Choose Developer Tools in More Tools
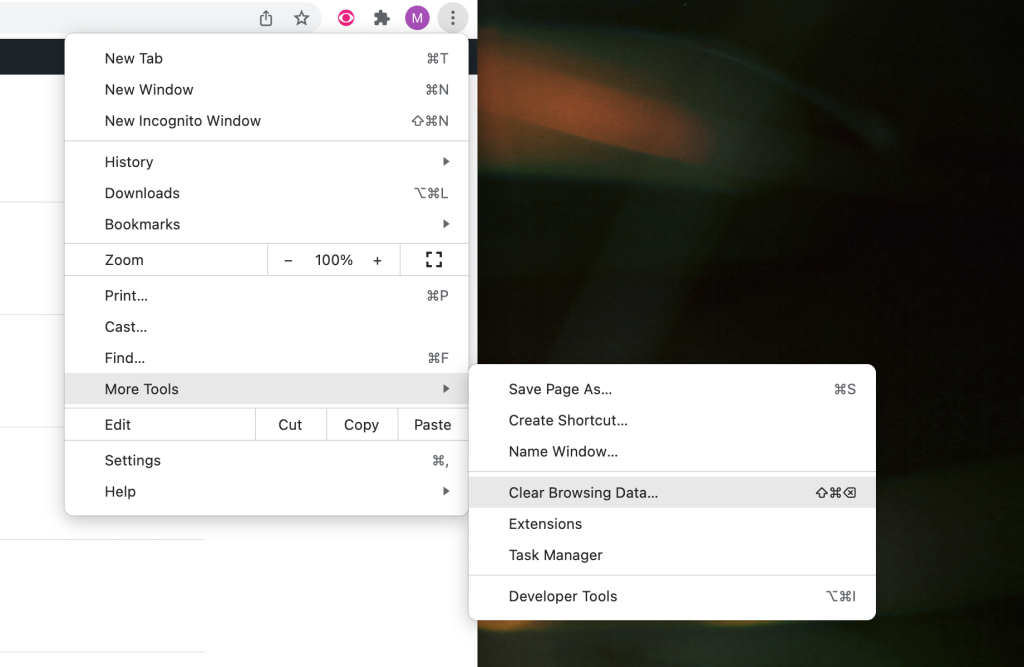The height and width of the screenshot is (667, 1024). point(563,597)
